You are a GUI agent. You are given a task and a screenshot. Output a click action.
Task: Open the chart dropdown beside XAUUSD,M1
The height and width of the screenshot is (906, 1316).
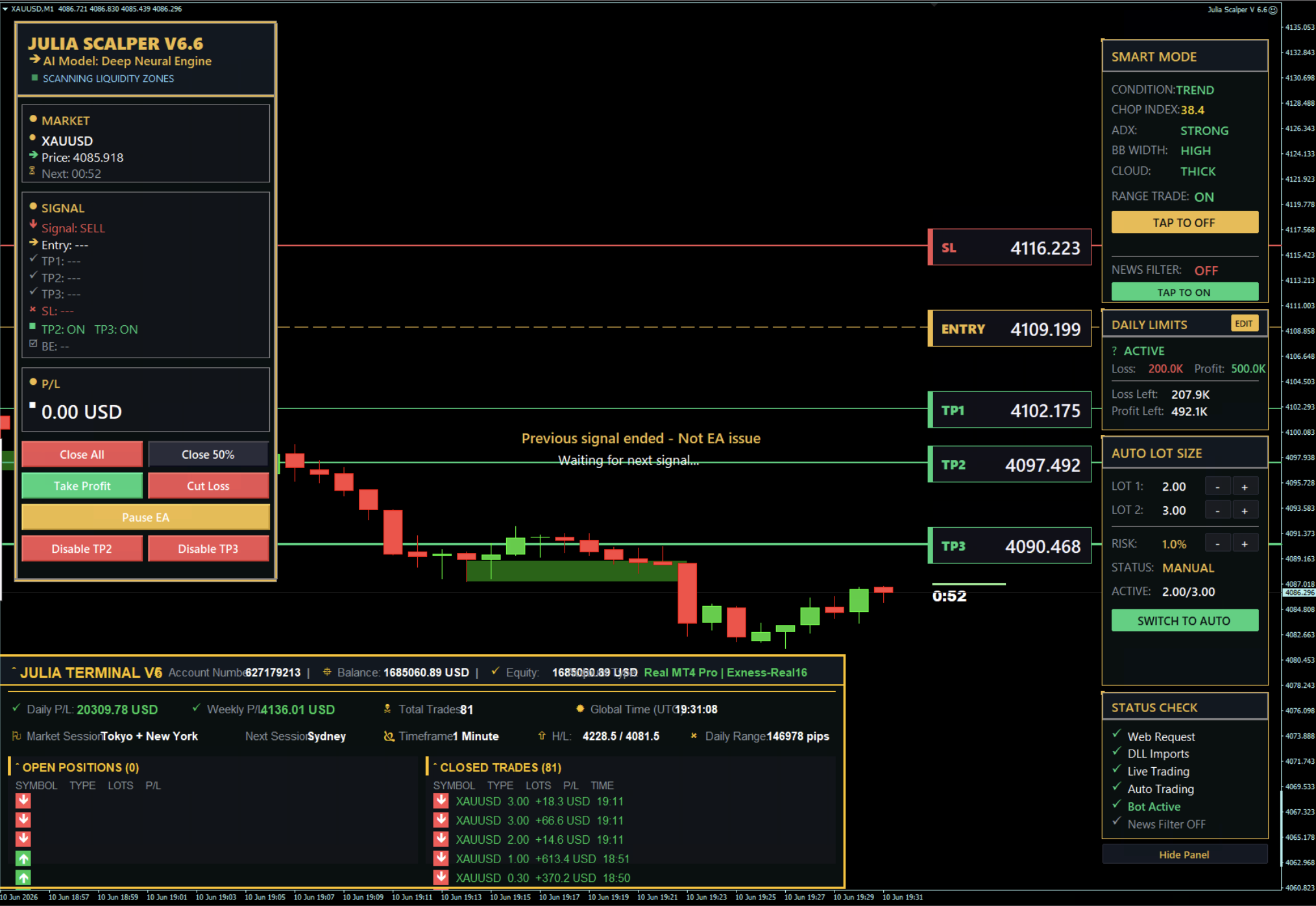tap(5, 9)
